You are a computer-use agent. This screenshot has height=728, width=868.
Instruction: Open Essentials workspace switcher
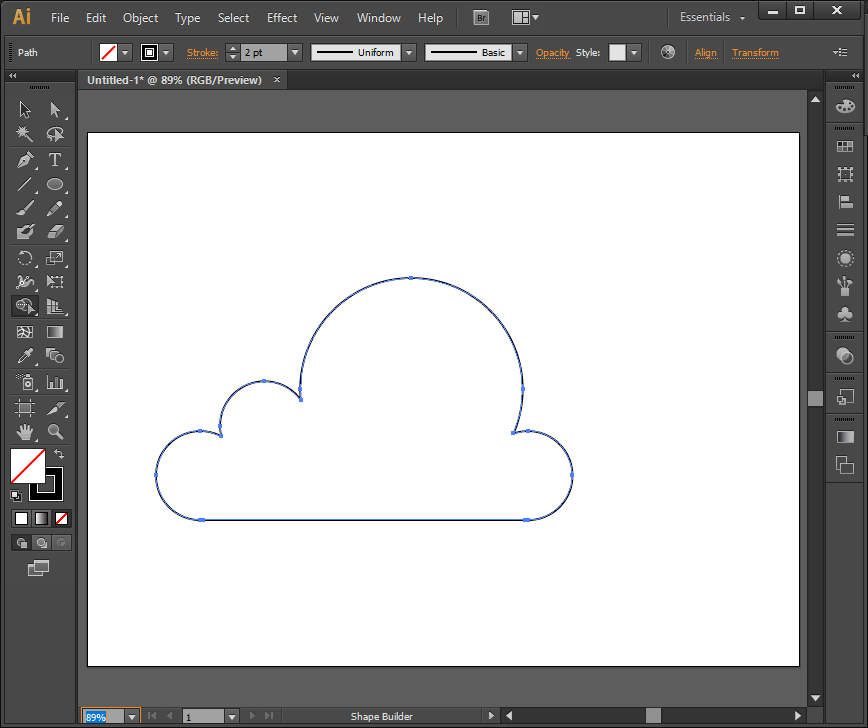click(712, 18)
